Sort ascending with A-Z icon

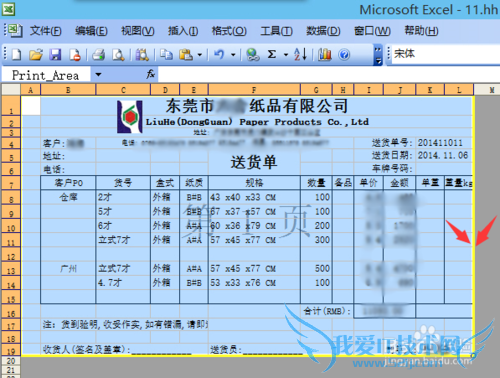pos(300,54)
